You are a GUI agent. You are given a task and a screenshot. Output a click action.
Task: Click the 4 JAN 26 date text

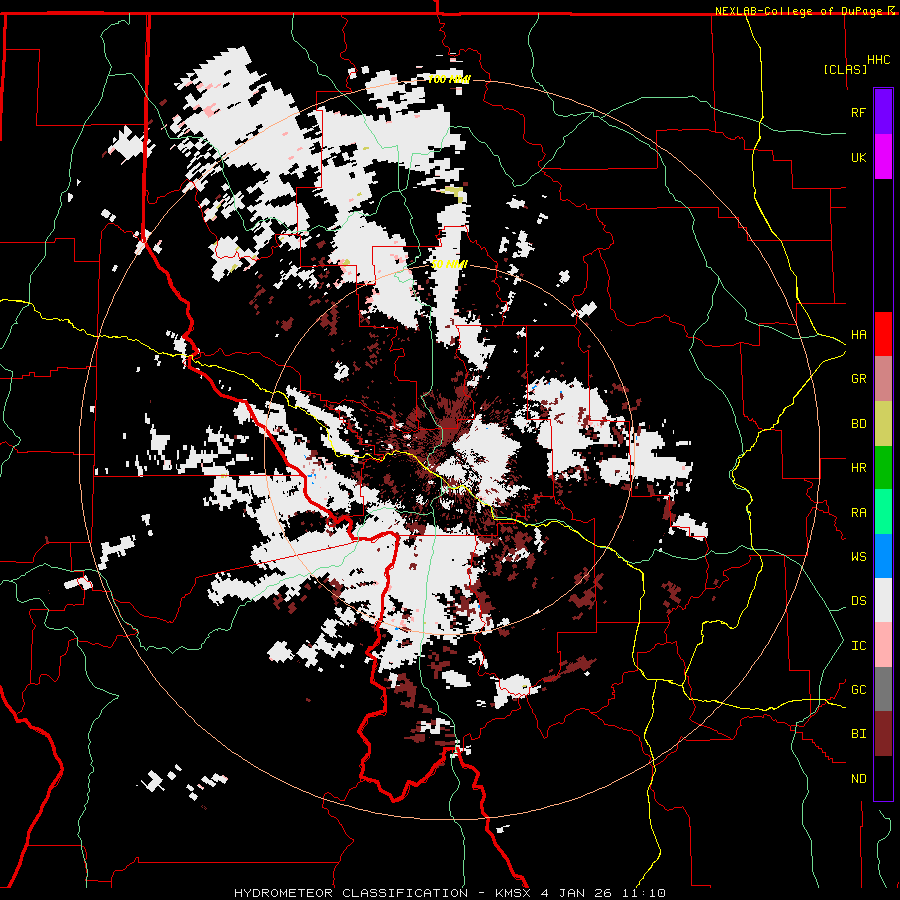coord(577,893)
